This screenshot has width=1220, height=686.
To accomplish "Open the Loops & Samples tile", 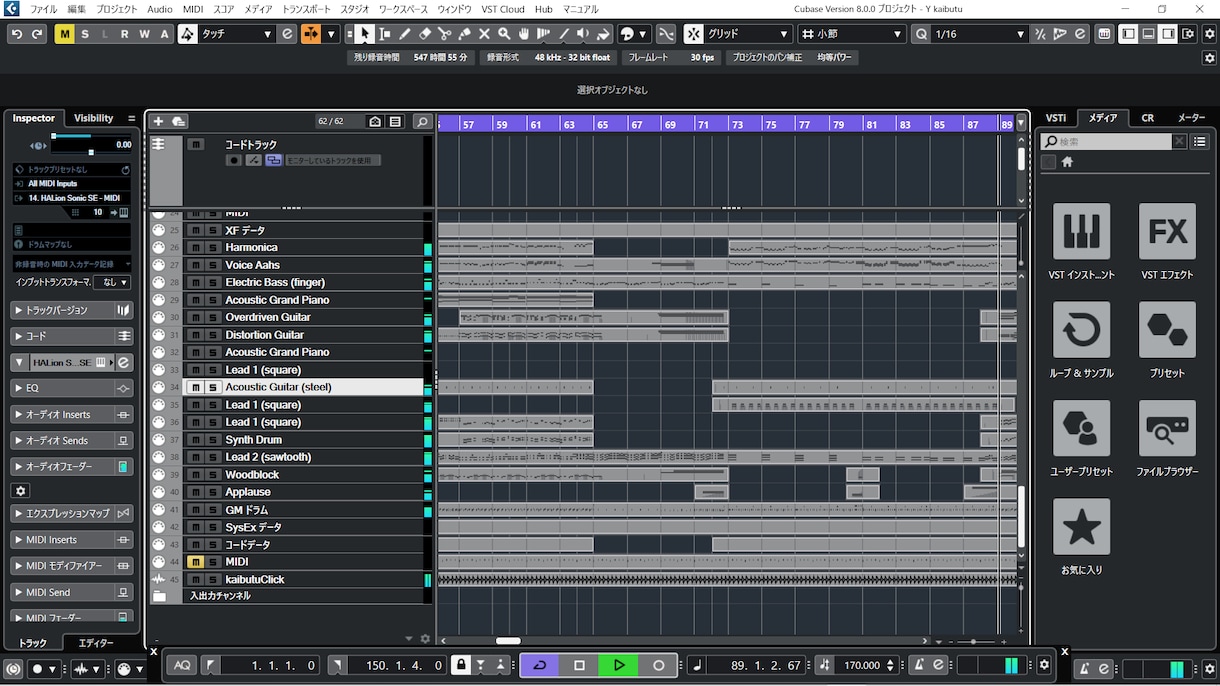I will (1081, 330).
